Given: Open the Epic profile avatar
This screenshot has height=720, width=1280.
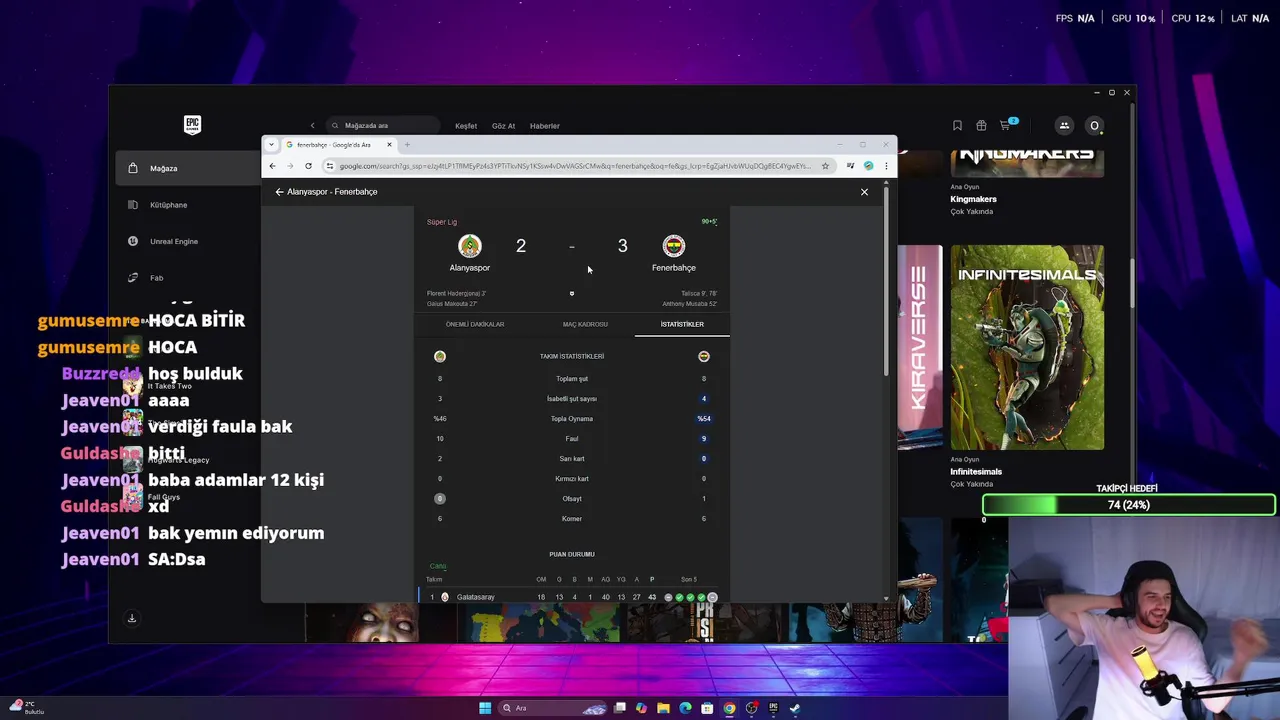Looking at the screenshot, I should (x=1094, y=125).
